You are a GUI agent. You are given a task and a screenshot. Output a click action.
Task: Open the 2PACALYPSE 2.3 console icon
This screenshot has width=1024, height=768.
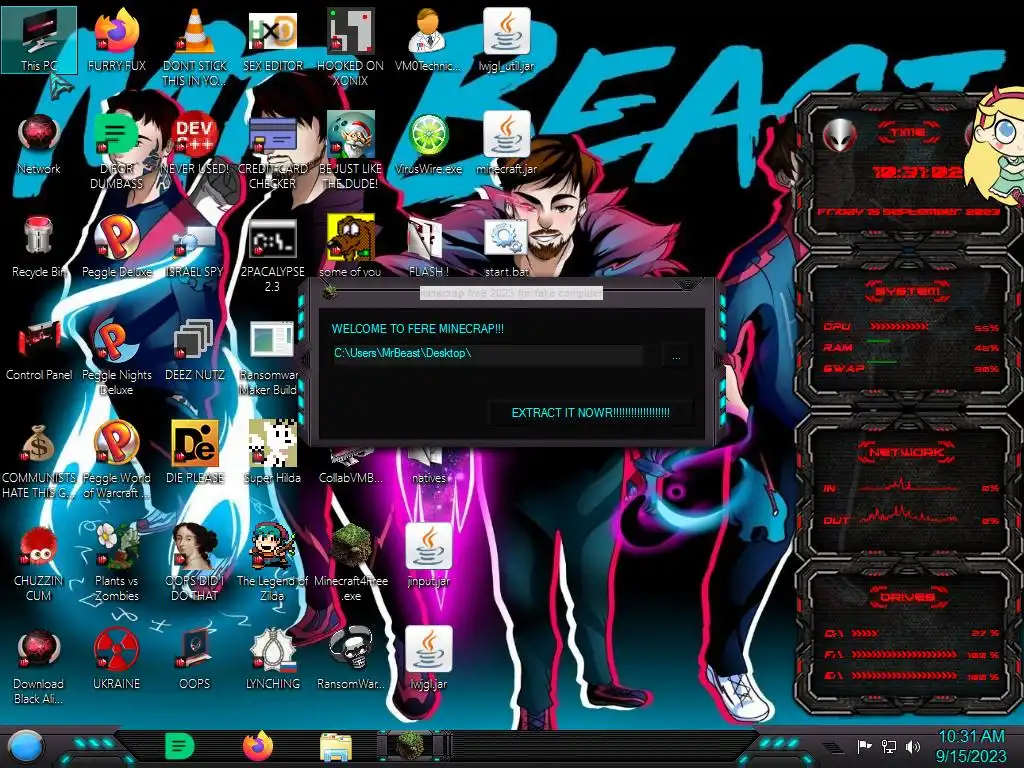[273, 255]
